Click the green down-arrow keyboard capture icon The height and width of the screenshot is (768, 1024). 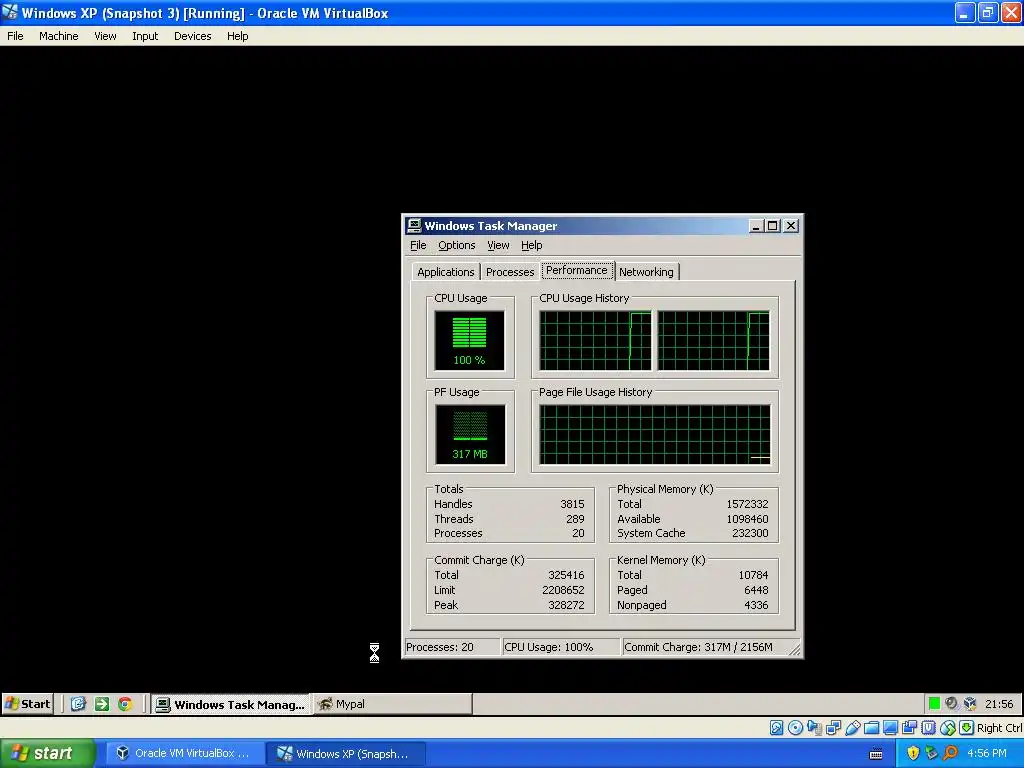[967, 728]
